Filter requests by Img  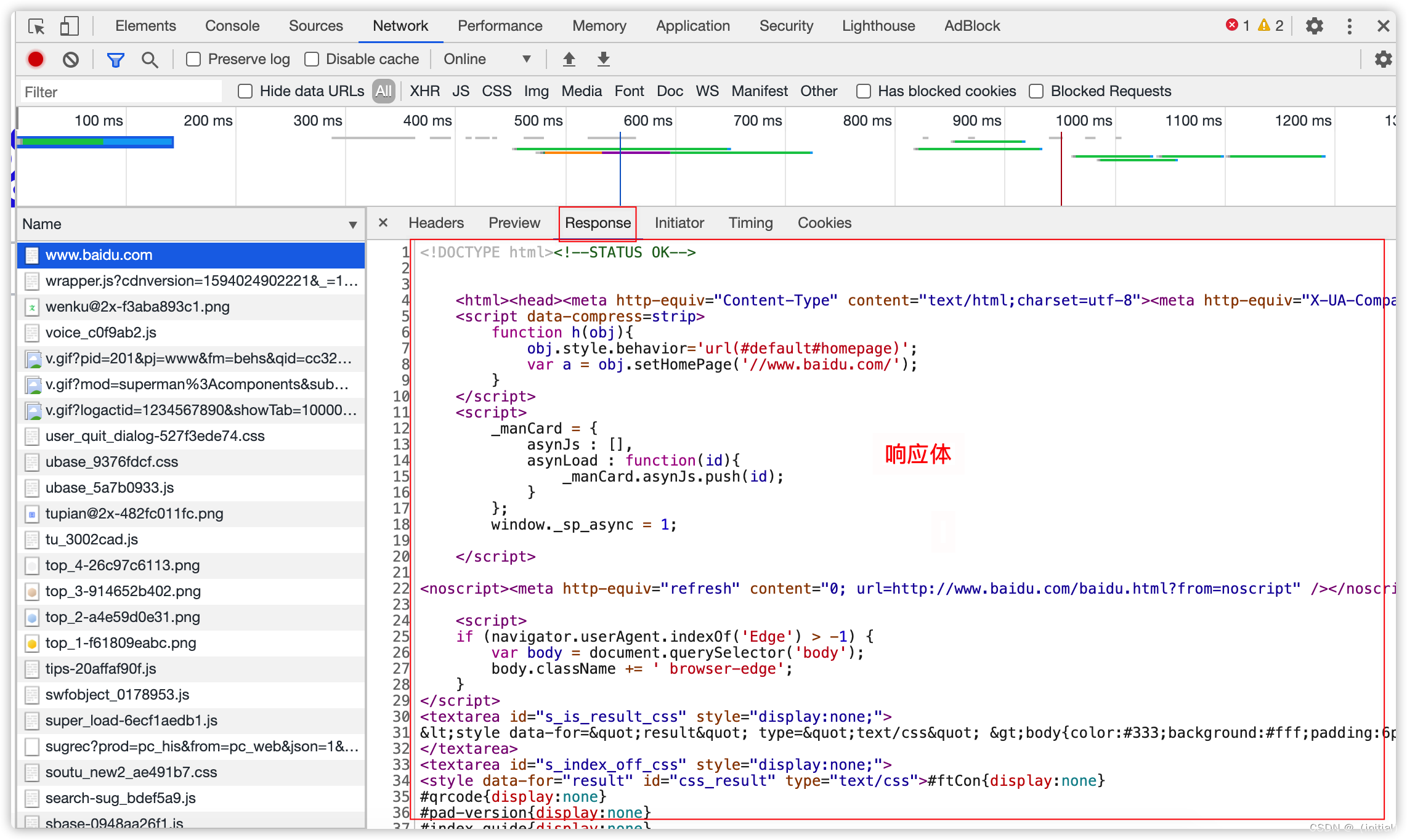click(537, 91)
